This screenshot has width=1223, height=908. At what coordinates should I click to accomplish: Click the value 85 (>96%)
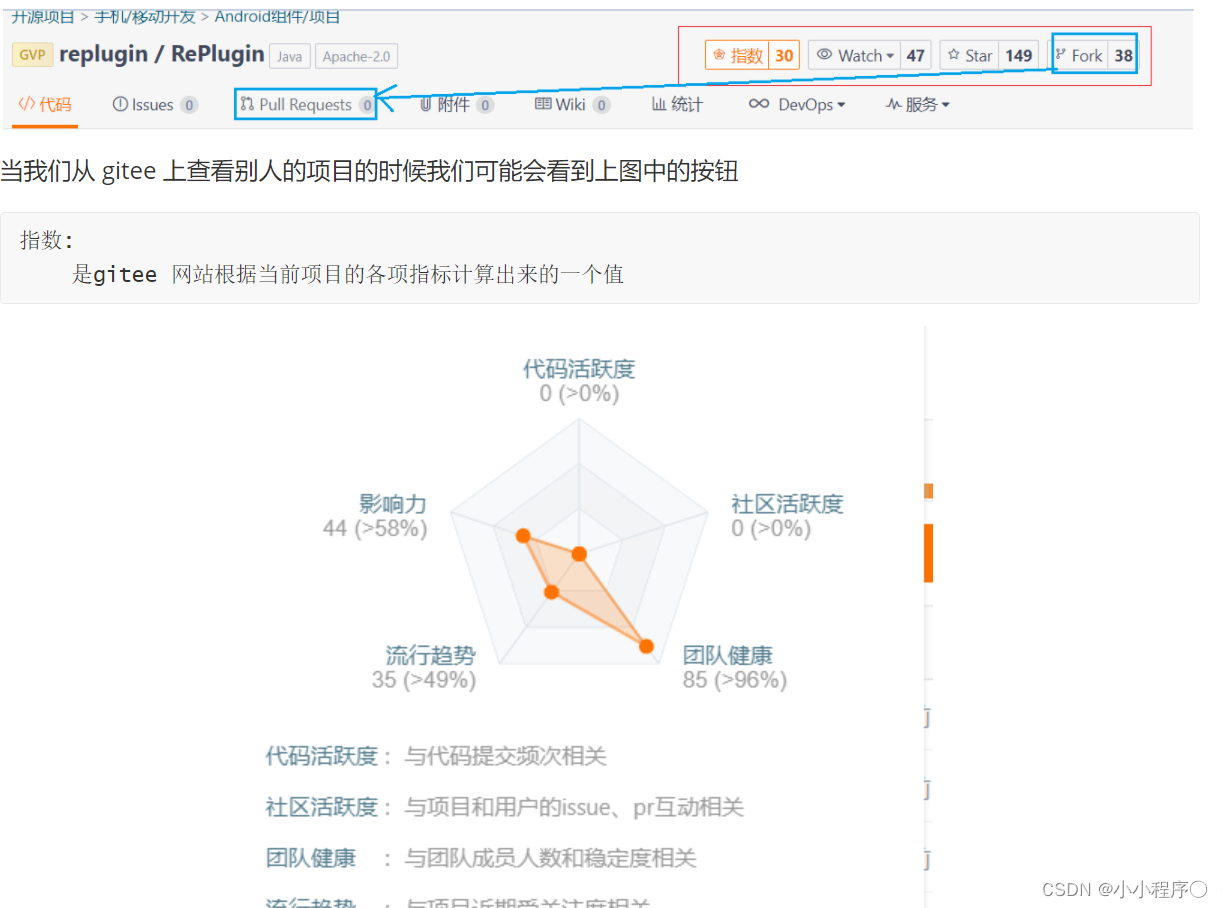(735, 680)
